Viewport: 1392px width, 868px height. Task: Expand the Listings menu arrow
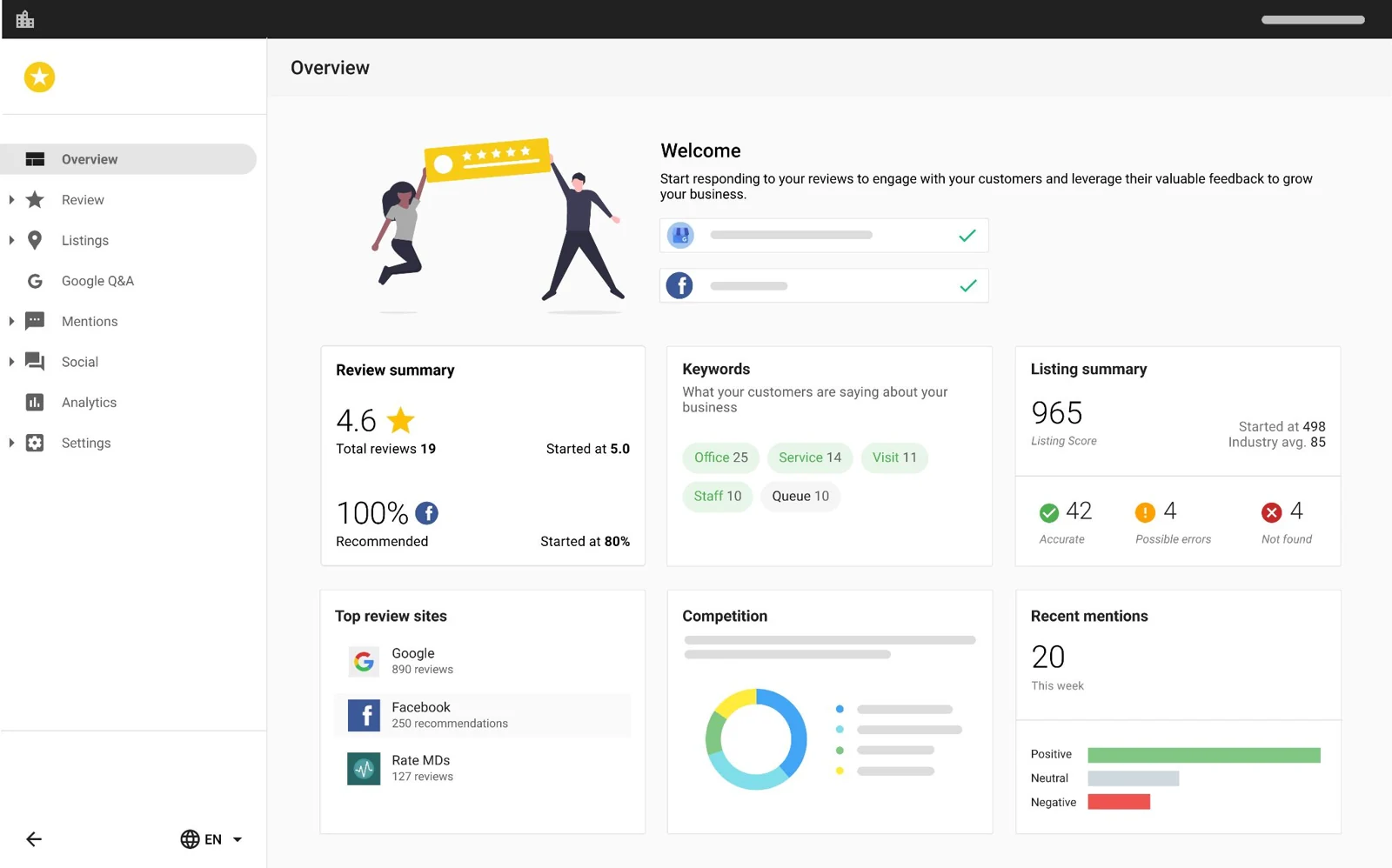(x=11, y=240)
